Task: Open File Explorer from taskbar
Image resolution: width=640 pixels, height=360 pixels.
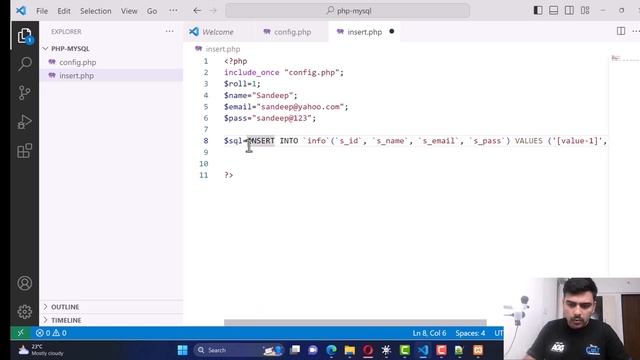Action: coord(350,350)
